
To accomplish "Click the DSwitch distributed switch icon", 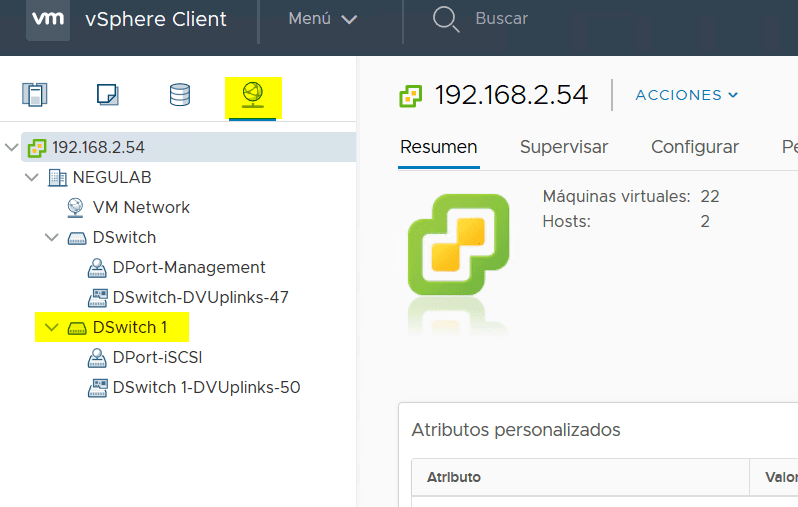I will pos(77,238).
